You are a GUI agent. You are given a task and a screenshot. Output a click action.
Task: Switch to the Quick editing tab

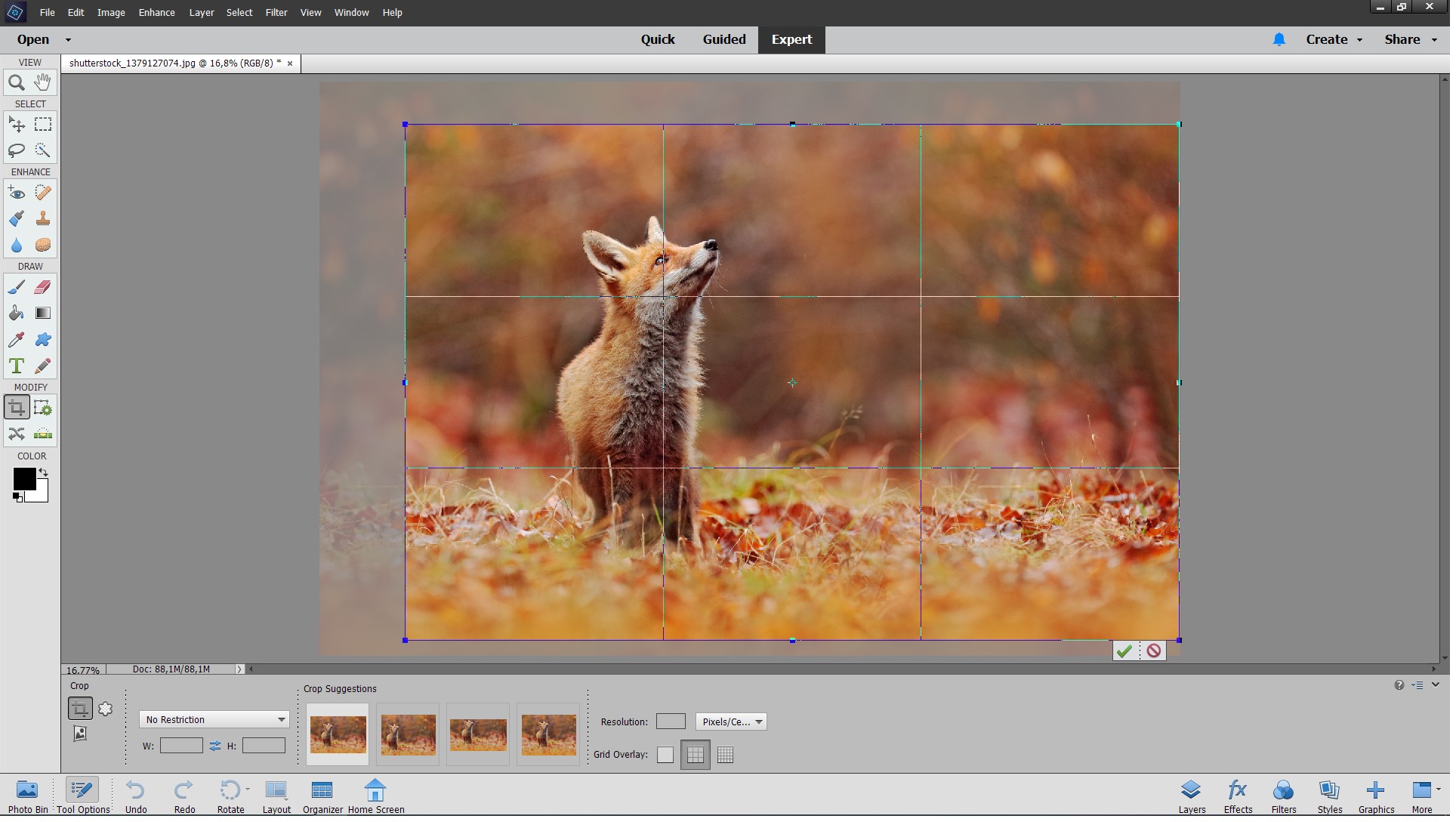click(x=658, y=39)
